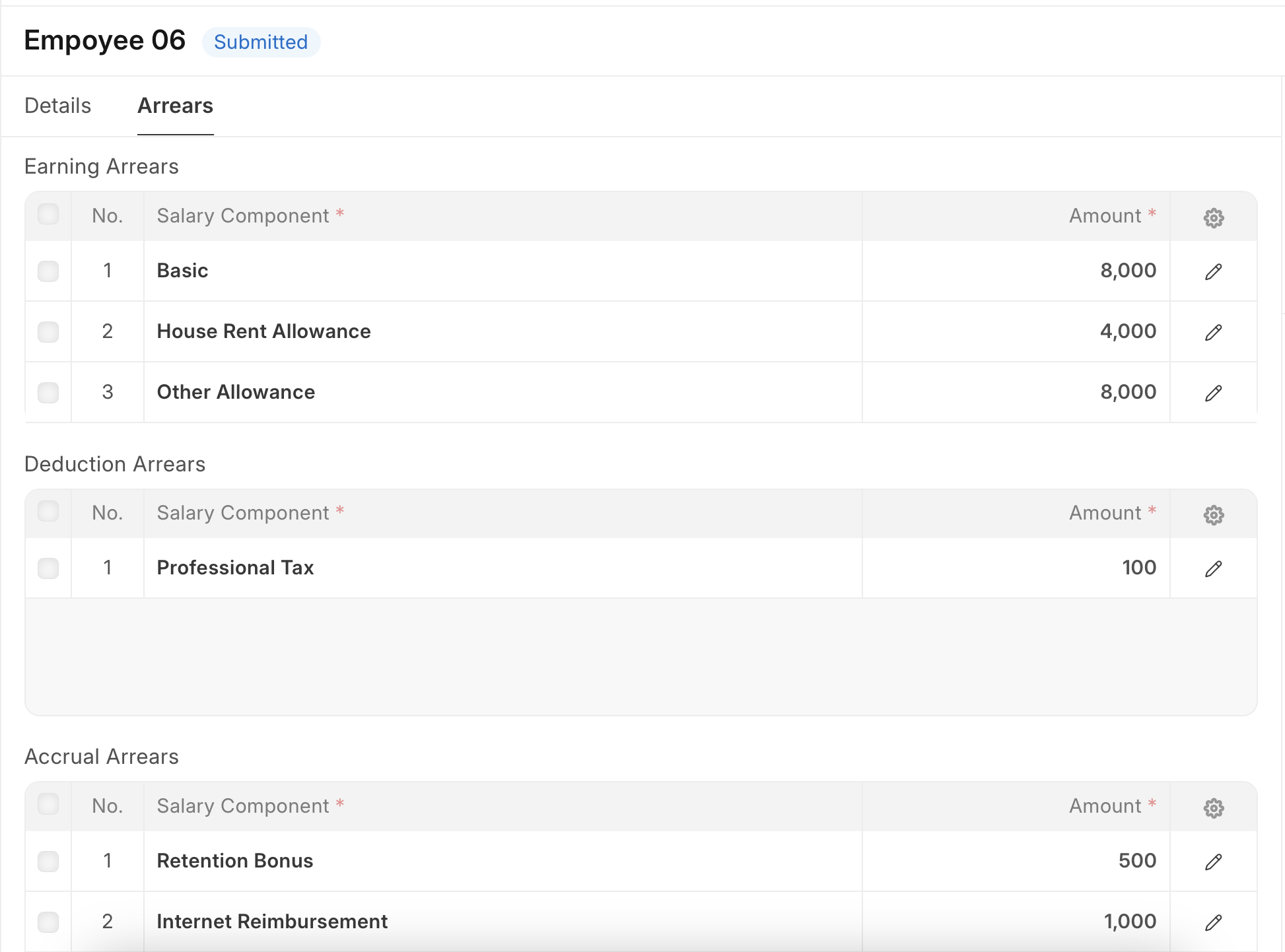The image size is (1285, 952).
Task: Open Earning Arrears table settings gear
Action: click(x=1213, y=217)
